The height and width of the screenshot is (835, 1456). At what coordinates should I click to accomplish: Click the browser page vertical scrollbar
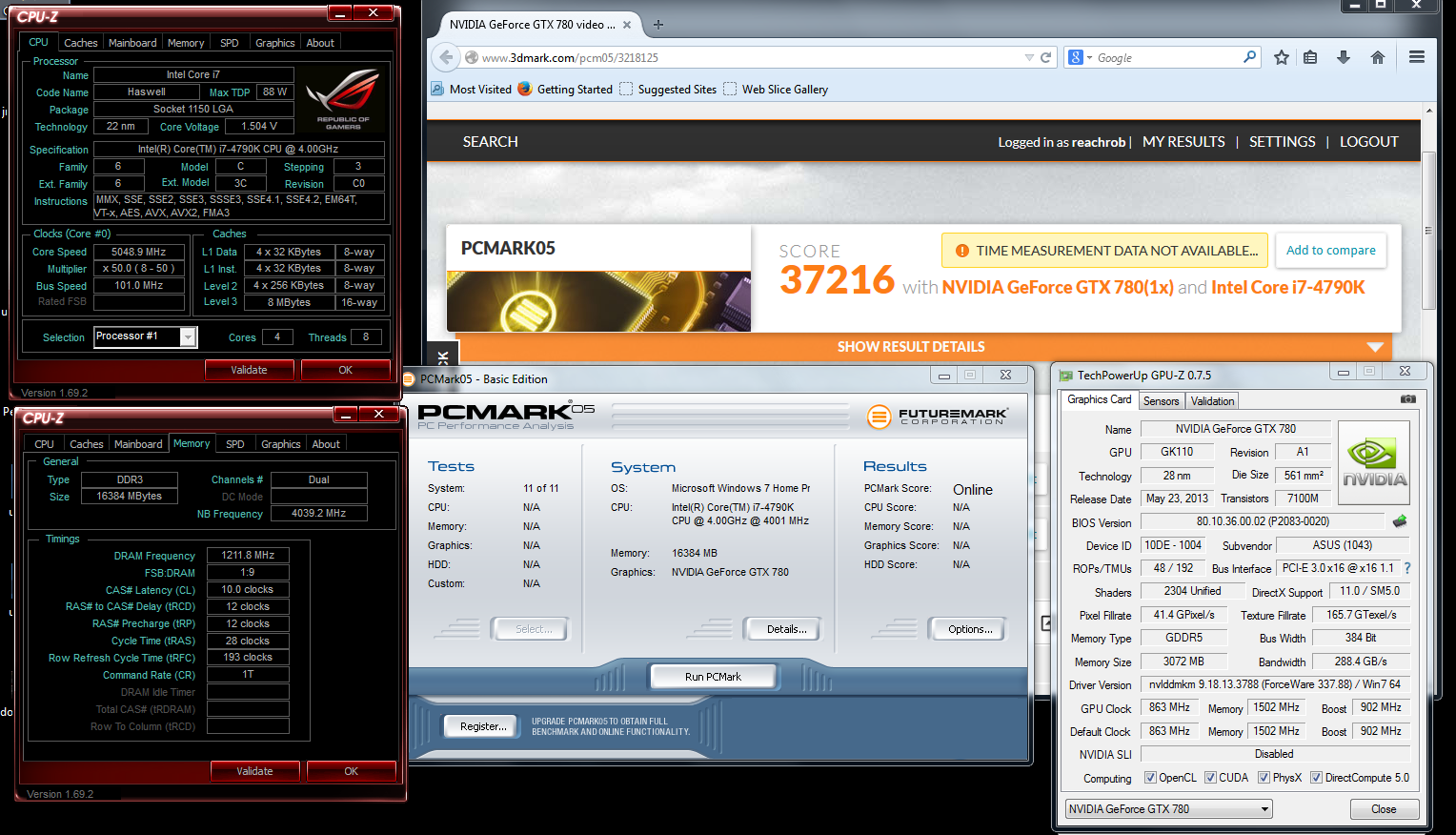1428,229
